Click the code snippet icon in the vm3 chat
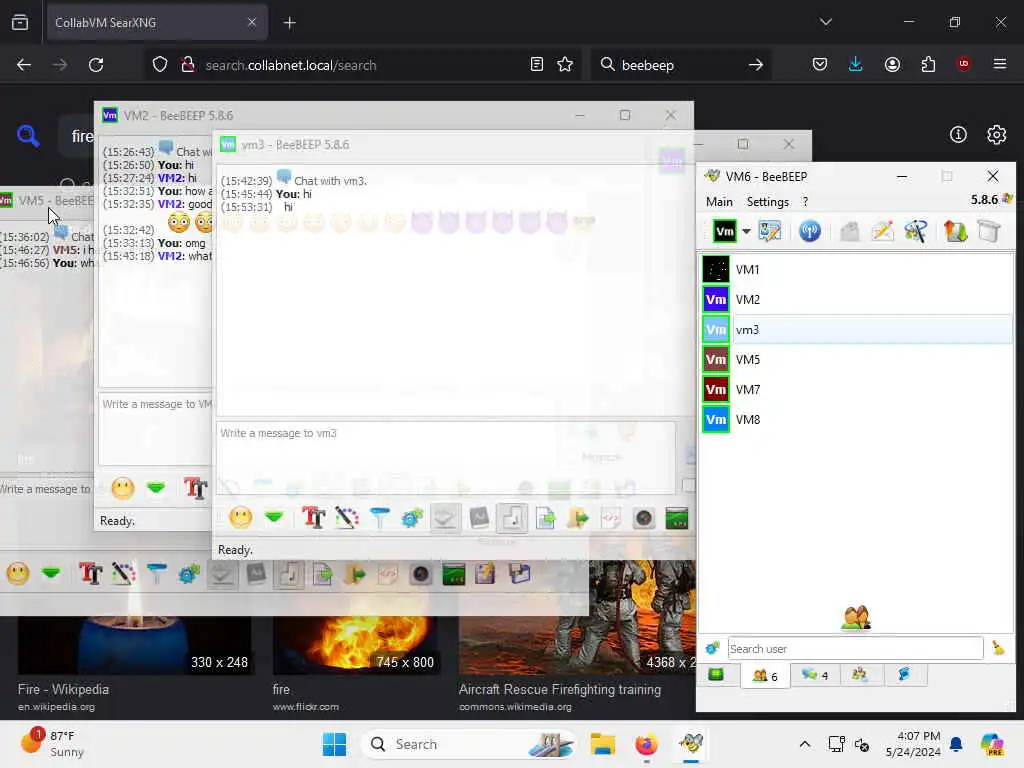This screenshot has height=768, width=1024. [611, 519]
